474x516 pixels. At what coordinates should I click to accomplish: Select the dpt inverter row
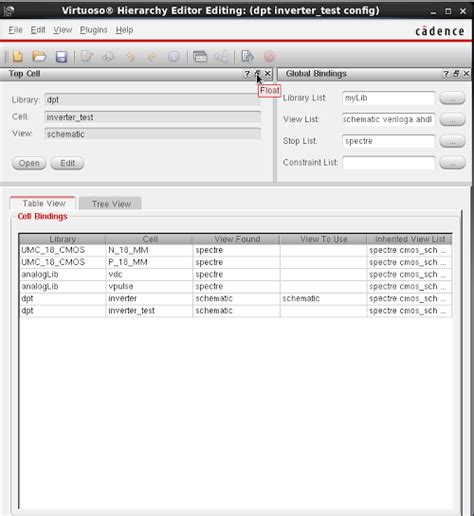235,298
